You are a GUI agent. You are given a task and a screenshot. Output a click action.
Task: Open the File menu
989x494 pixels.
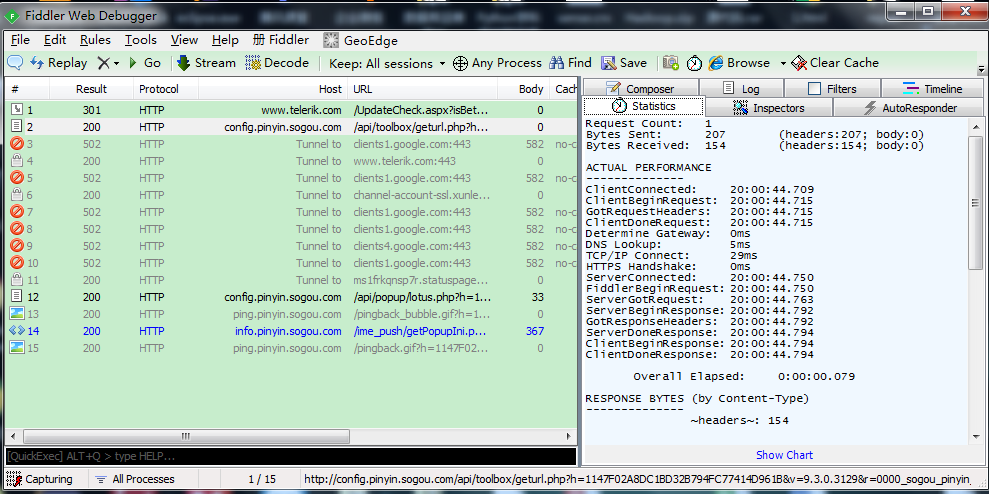coord(21,40)
